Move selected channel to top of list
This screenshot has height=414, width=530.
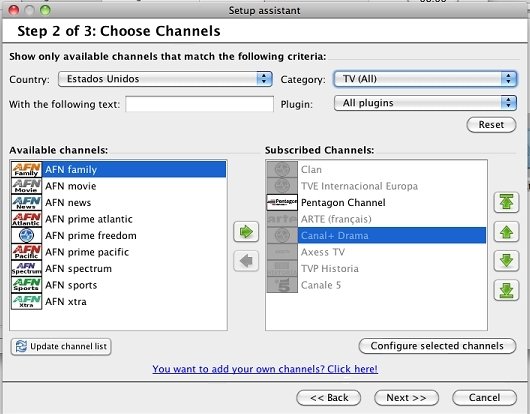coord(506,202)
